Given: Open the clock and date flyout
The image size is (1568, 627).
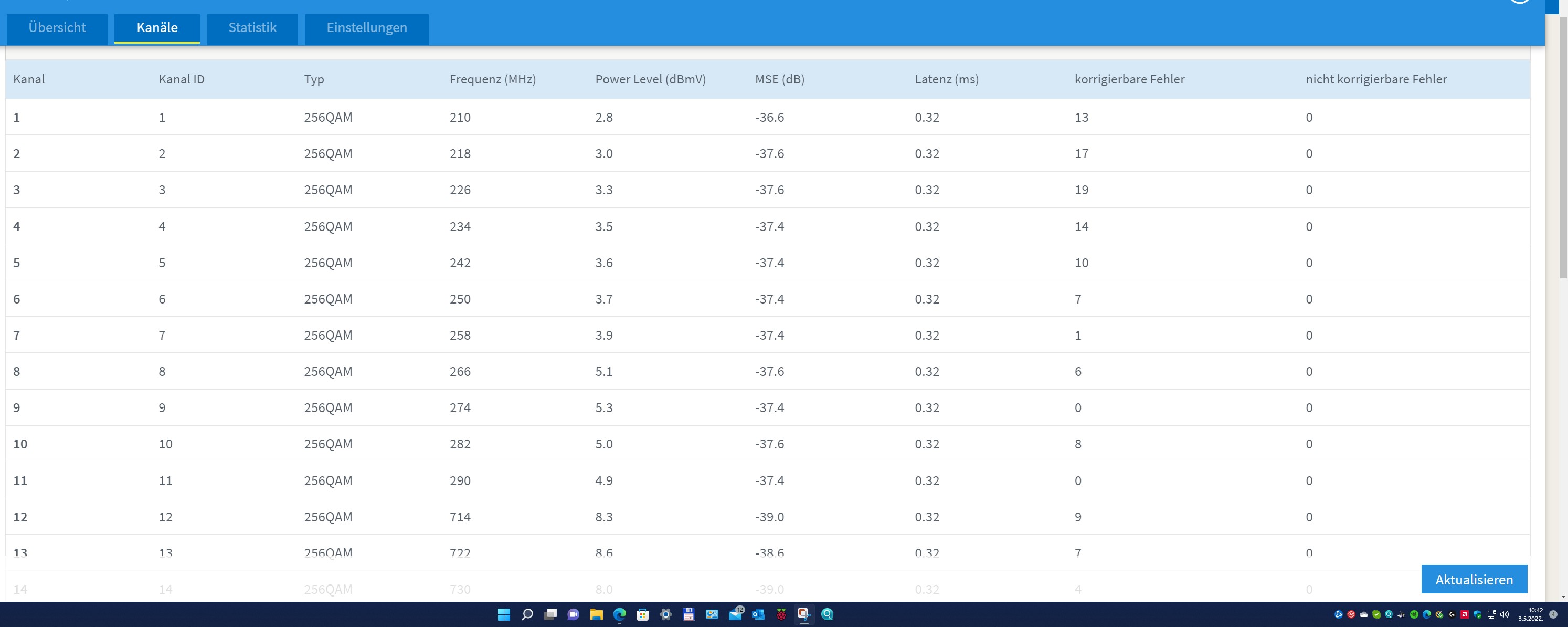Looking at the screenshot, I should click(1530, 614).
